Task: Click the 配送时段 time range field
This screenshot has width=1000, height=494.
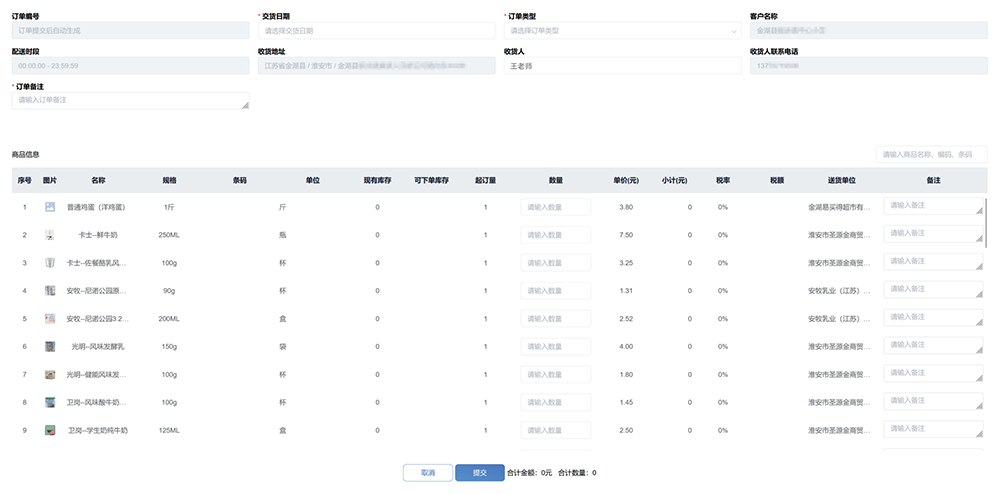Action: [130, 66]
